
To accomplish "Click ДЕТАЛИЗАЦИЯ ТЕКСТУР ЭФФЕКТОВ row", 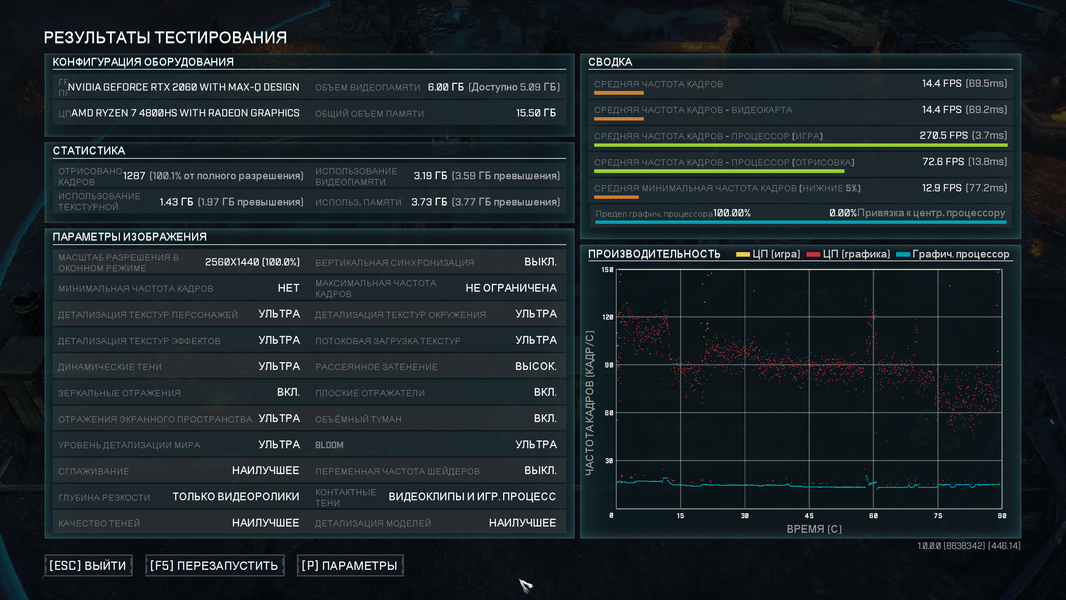I will pyautogui.click(x=180, y=340).
